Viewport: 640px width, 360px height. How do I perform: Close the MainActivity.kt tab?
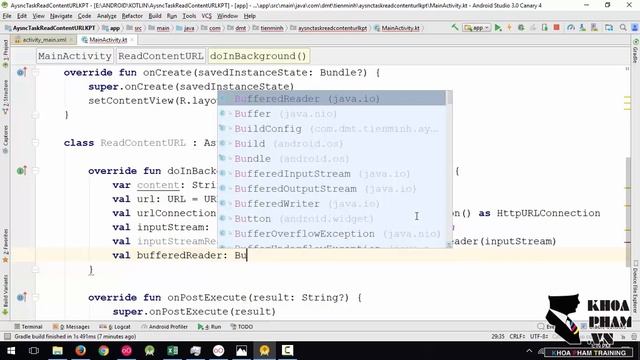[x=132, y=40]
